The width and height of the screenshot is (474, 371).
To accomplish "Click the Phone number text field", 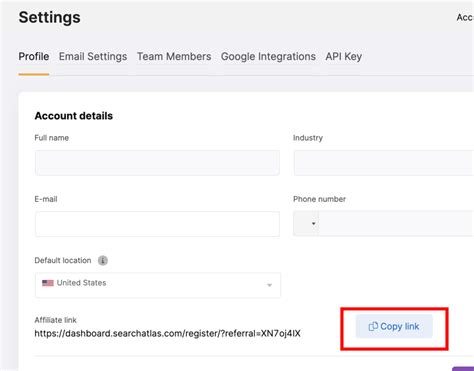I will point(396,223).
